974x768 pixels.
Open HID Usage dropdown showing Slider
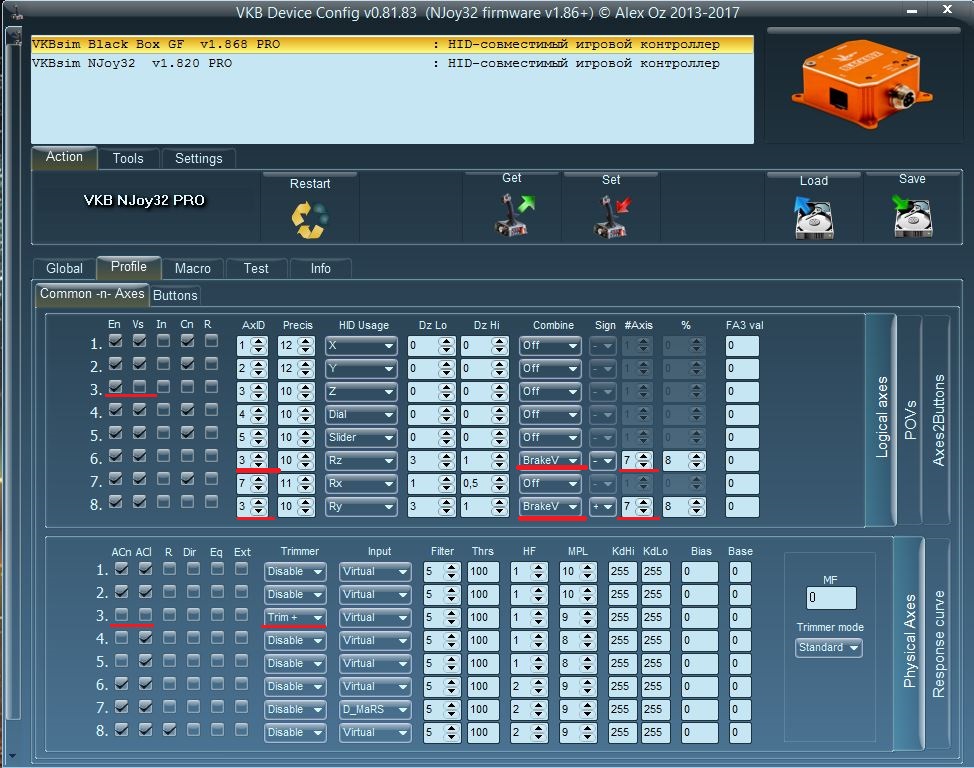pos(361,438)
